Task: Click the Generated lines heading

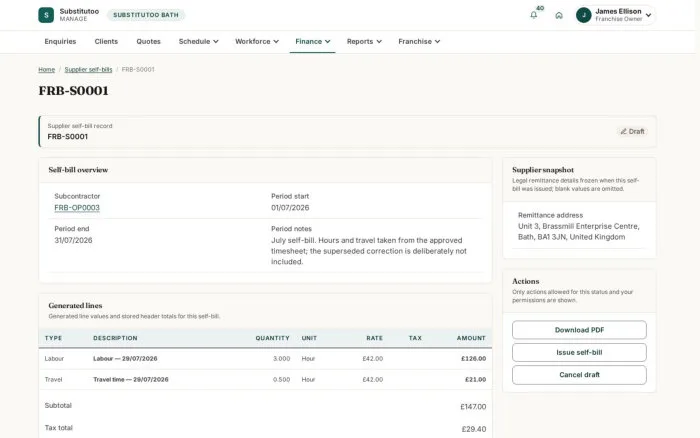Action: (x=75, y=305)
